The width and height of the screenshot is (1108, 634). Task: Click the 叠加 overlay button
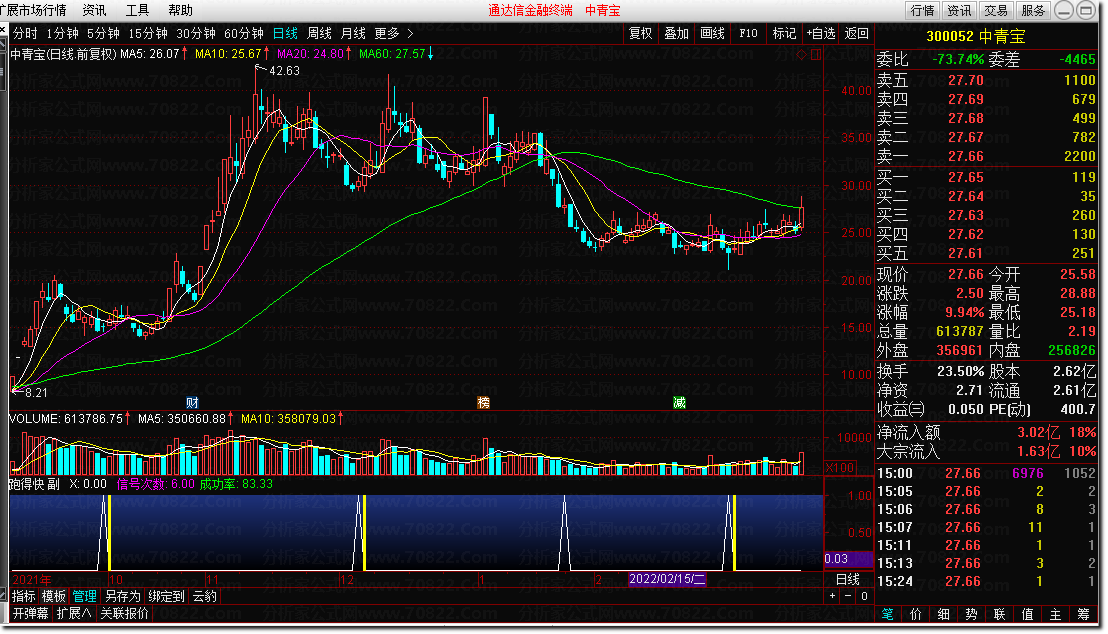tap(676, 33)
